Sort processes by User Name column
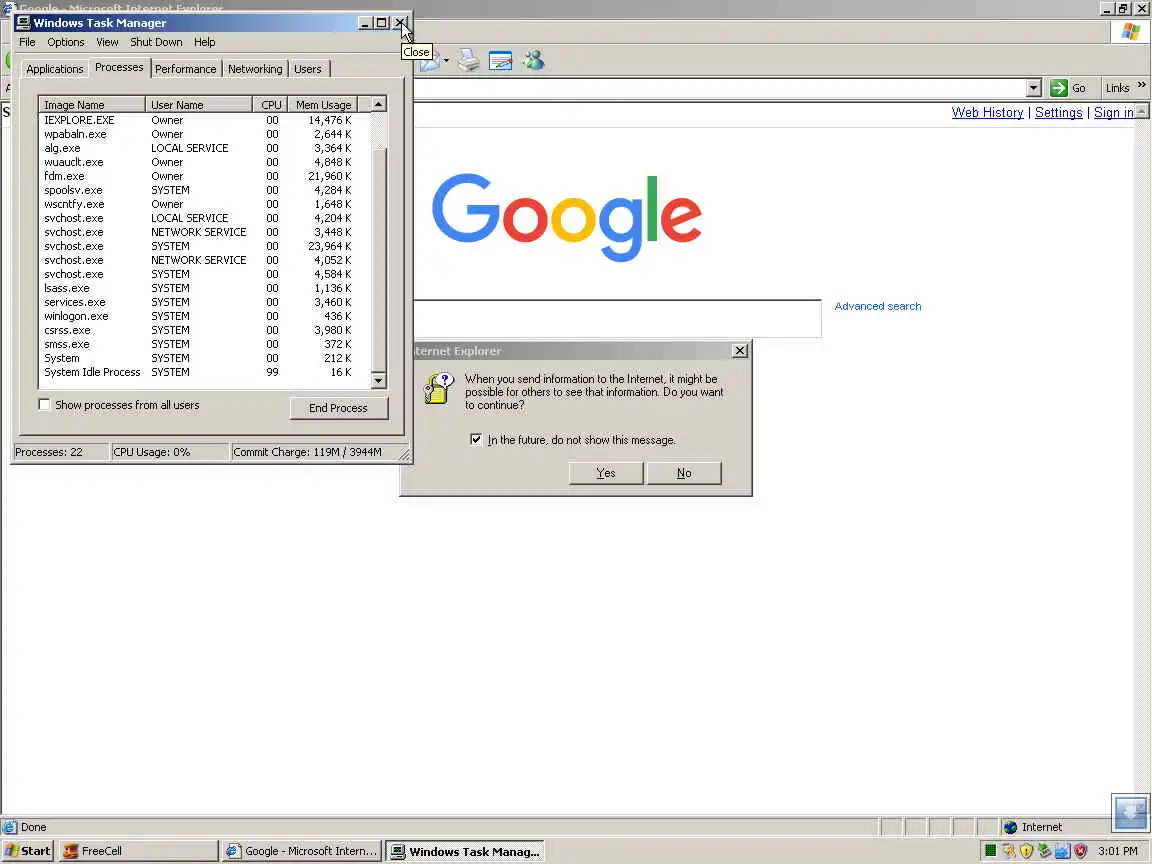The image size is (1152, 864). point(198,104)
